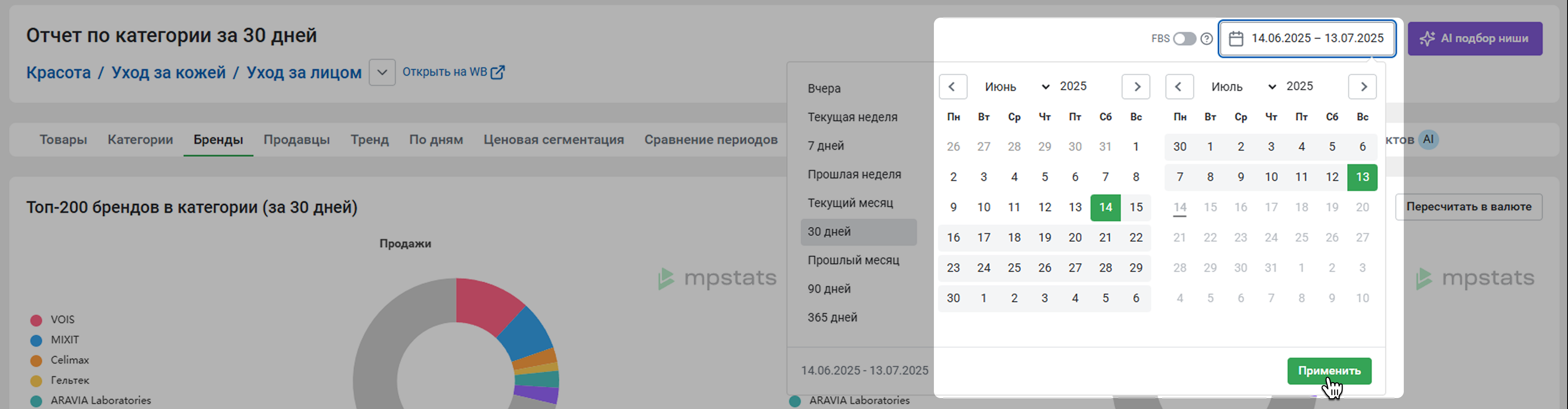This screenshot has width=1568, height=409.
Task: Switch to the Продавцы tab
Action: (x=296, y=140)
